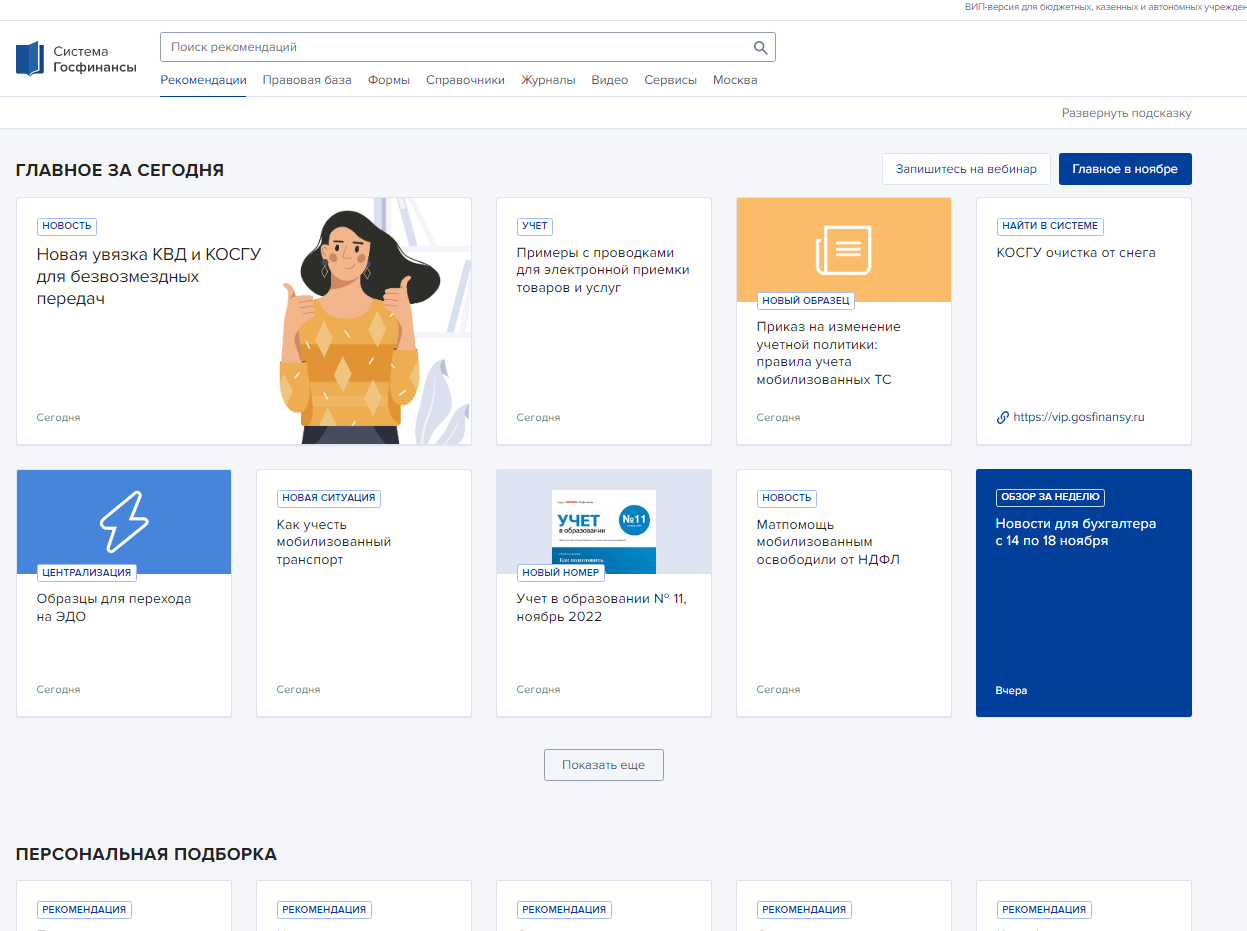This screenshot has height=931, width=1247.
Task: Go to the Журналы section
Action: pos(548,80)
